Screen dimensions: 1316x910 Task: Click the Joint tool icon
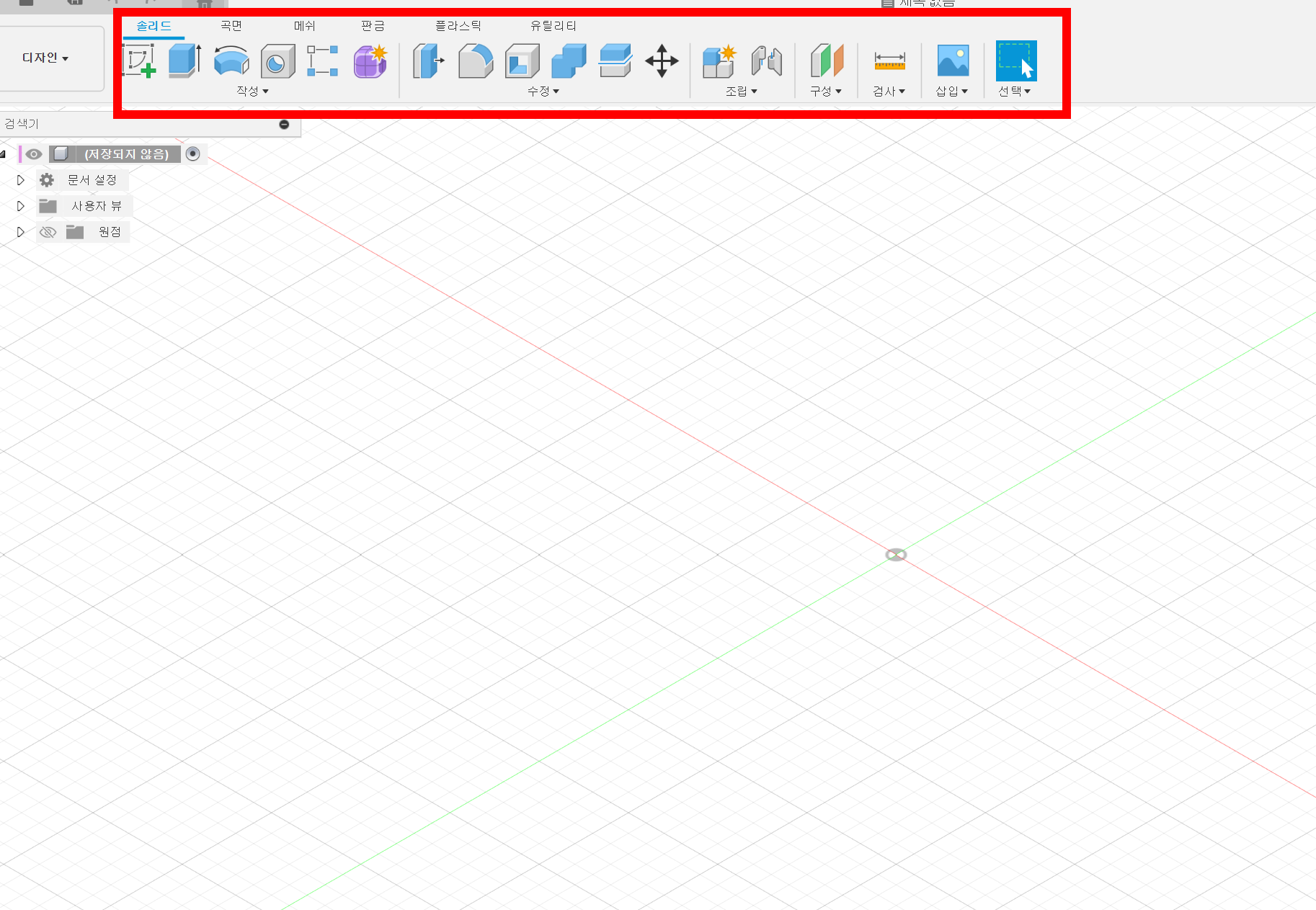point(766,61)
